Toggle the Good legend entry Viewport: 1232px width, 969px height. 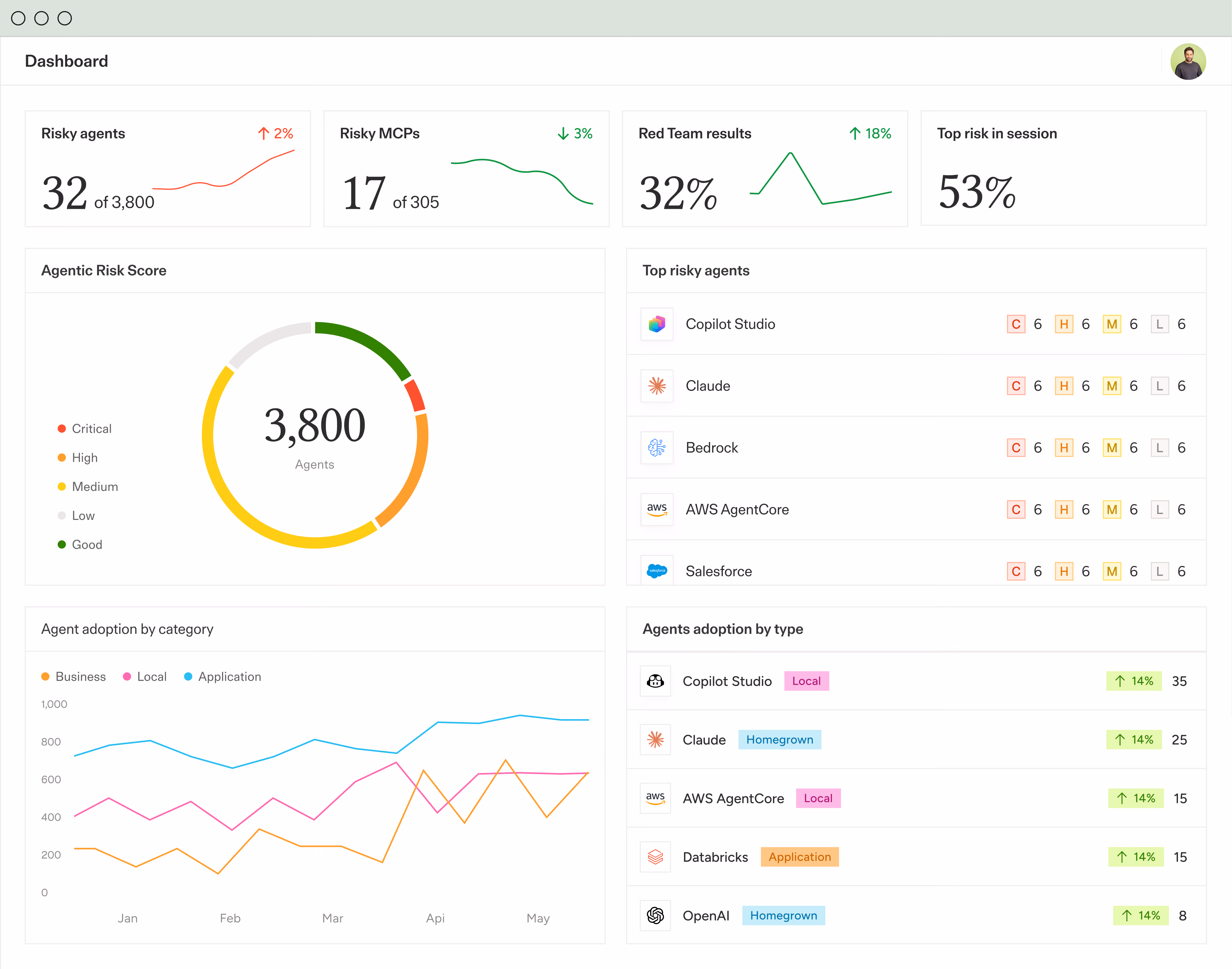pos(80,544)
